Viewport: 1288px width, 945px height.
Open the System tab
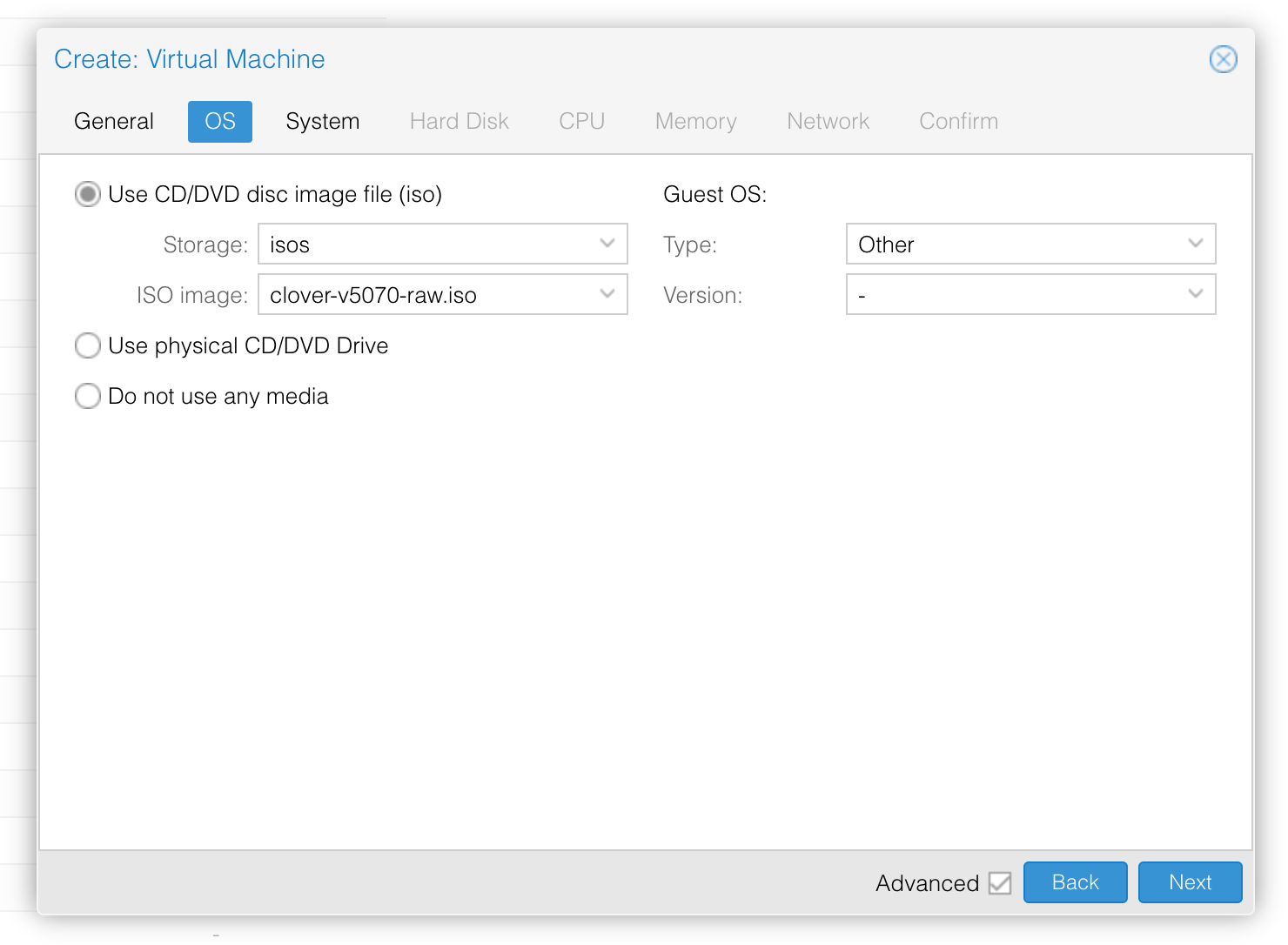[322, 121]
